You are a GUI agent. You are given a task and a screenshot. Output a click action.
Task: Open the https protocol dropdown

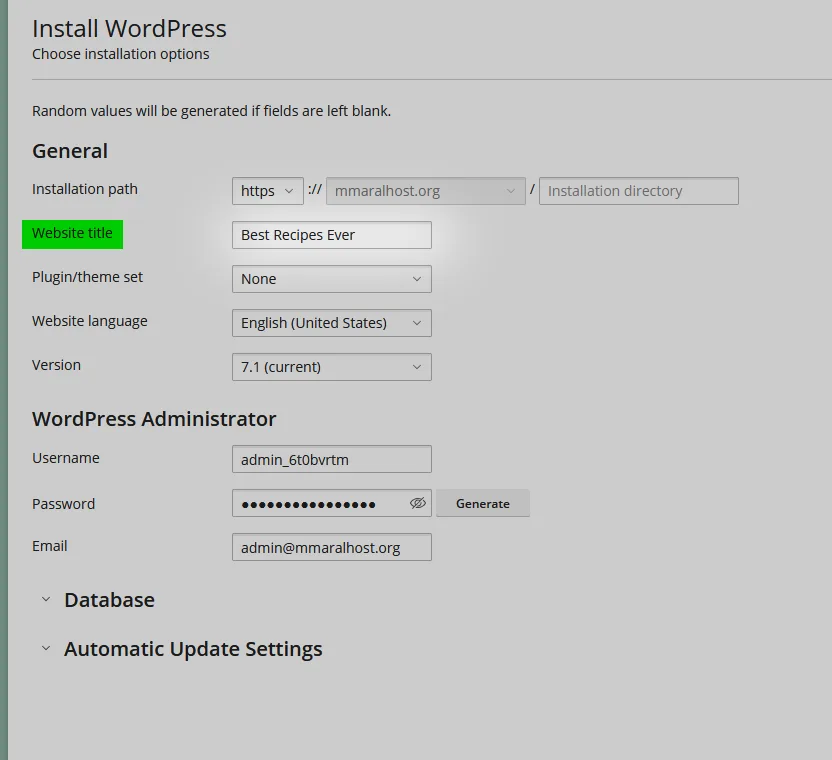point(267,191)
